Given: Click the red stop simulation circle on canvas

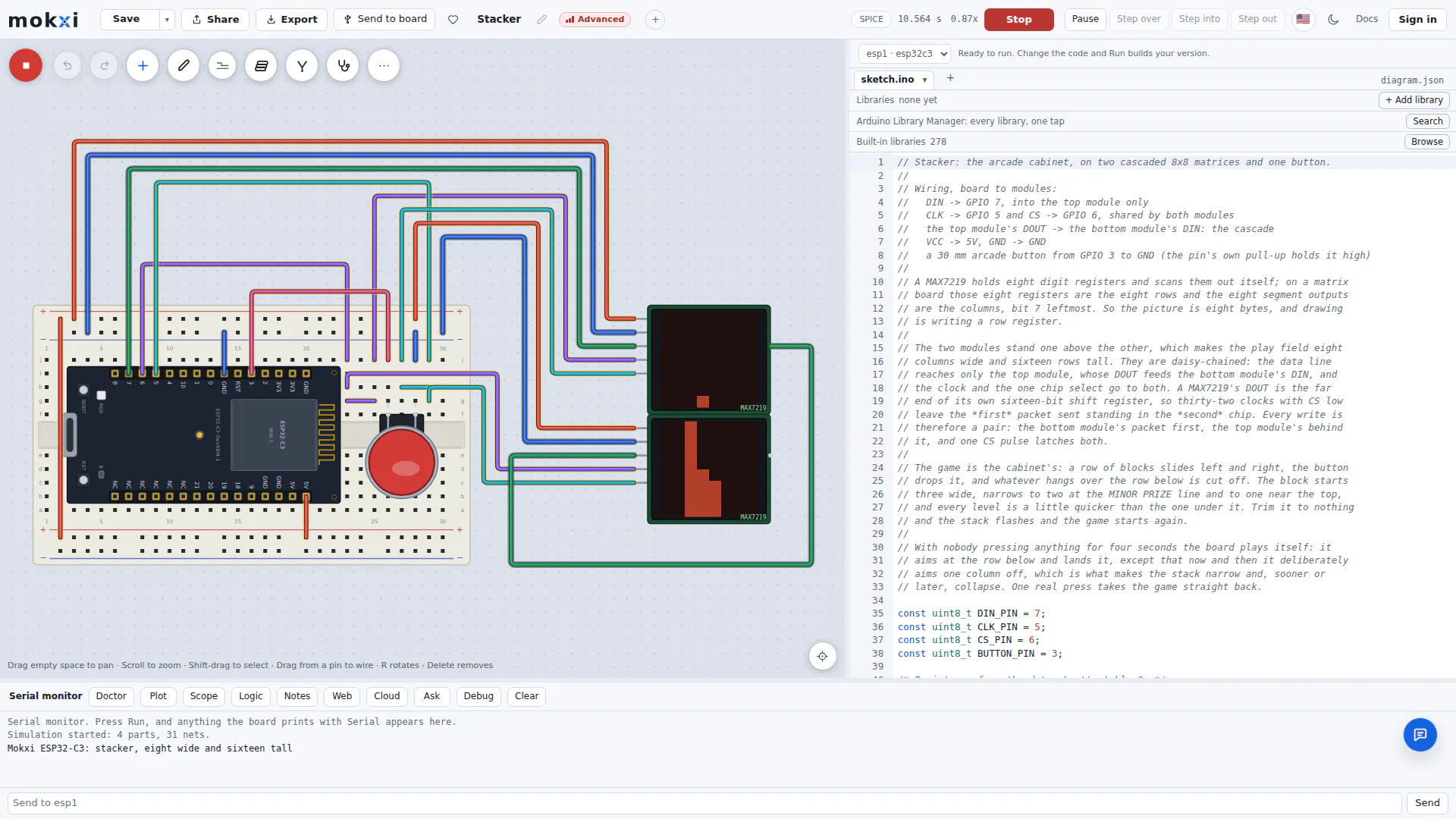Looking at the screenshot, I should click(26, 65).
